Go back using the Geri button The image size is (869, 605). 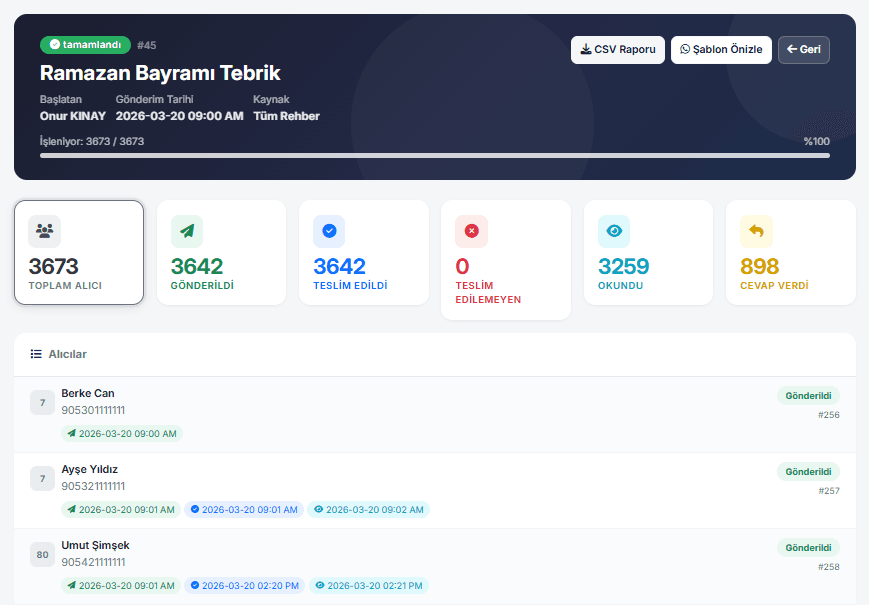803,50
